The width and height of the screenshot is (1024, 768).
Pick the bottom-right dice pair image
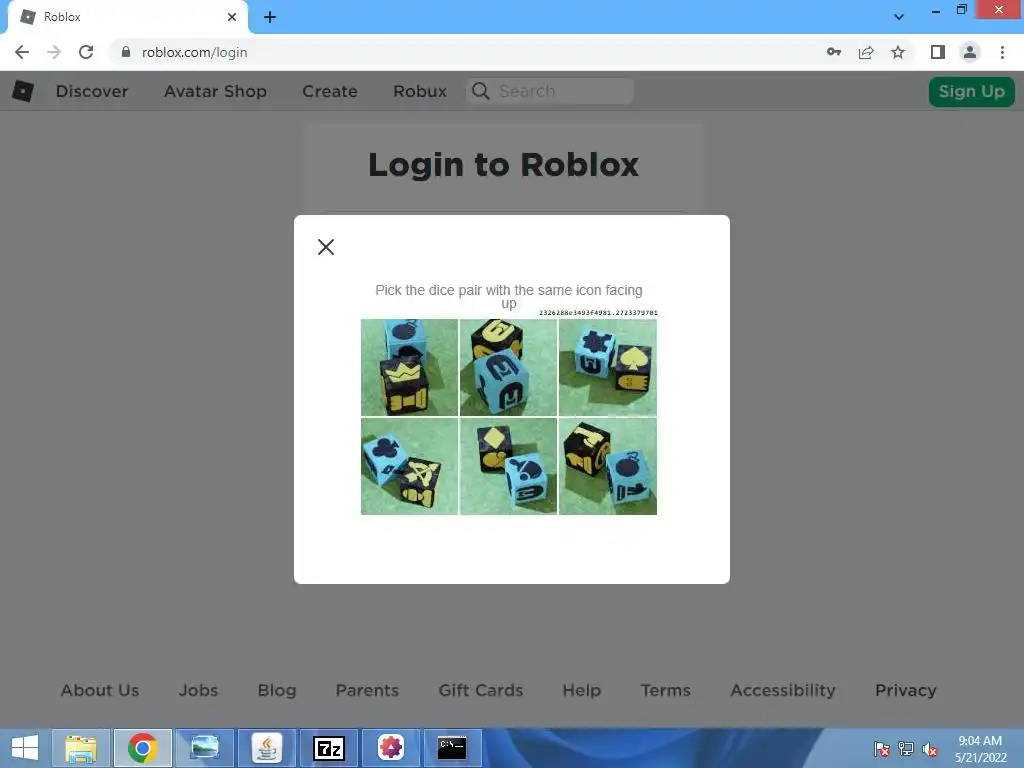click(607, 466)
